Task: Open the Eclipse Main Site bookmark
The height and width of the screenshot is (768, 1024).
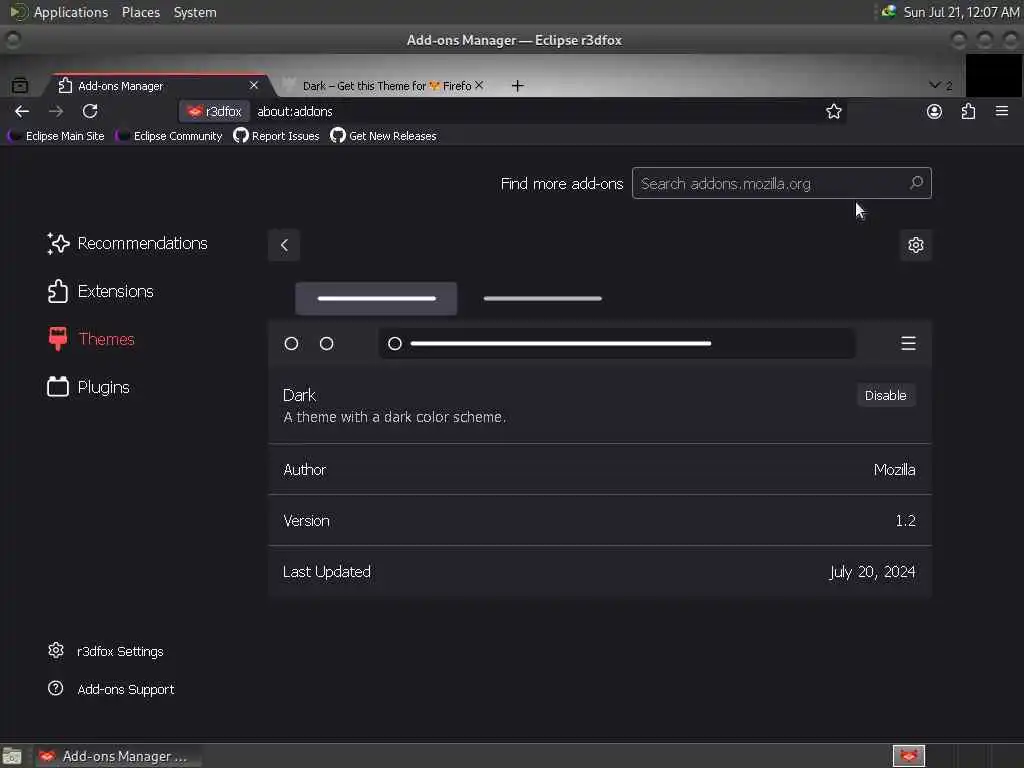Action: [56, 136]
